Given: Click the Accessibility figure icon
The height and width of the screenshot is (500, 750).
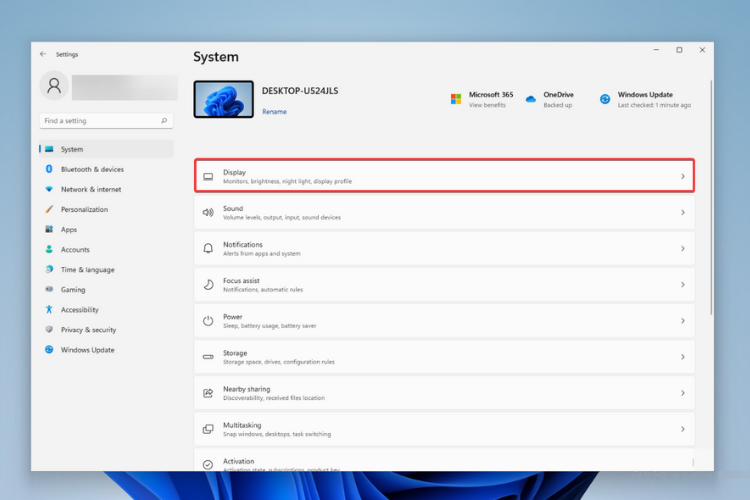Looking at the screenshot, I should point(48,310).
